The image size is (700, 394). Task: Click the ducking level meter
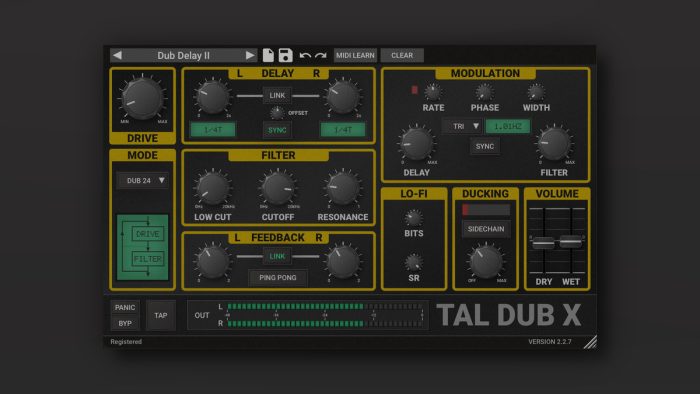point(486,210)
